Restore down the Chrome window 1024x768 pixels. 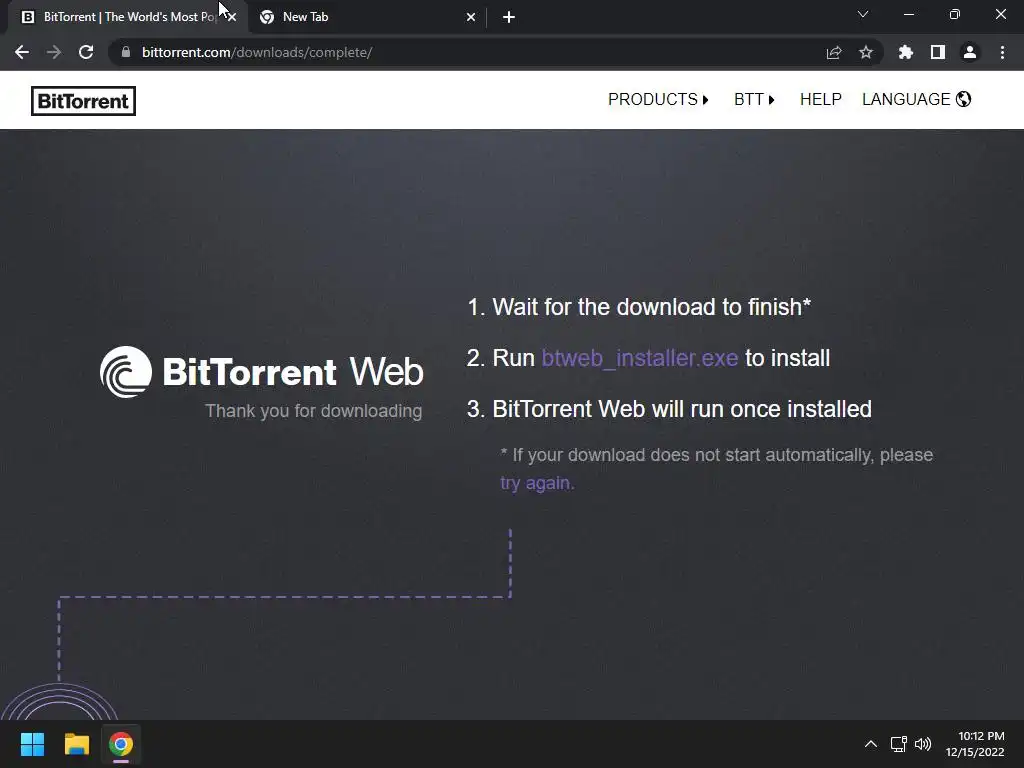tap(955, 14)
